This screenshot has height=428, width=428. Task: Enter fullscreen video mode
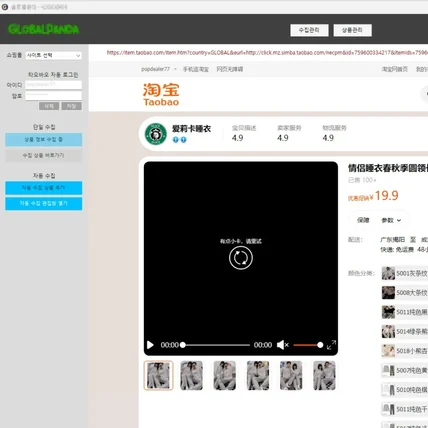pos(331,345)
